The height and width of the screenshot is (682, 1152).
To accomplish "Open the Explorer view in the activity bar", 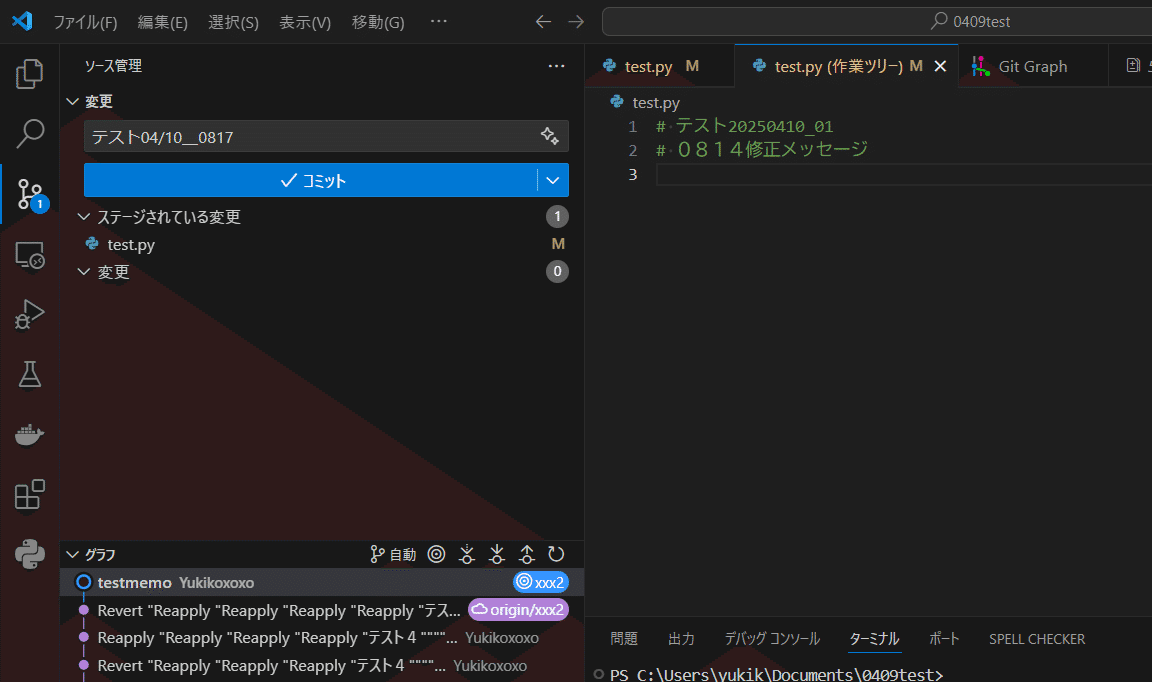I will click(29, 73).
